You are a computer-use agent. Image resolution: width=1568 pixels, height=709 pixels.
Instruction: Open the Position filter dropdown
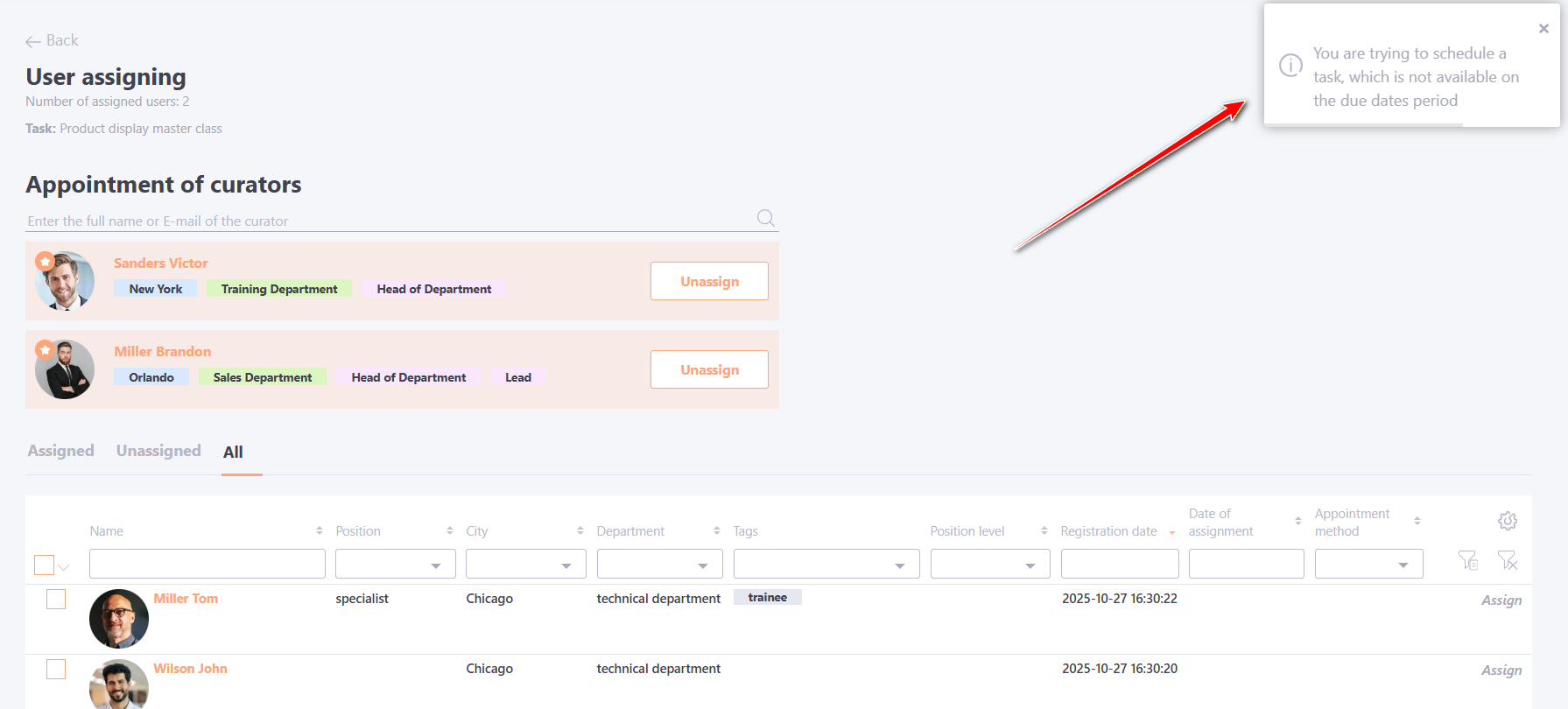click(x=395, y=565)
